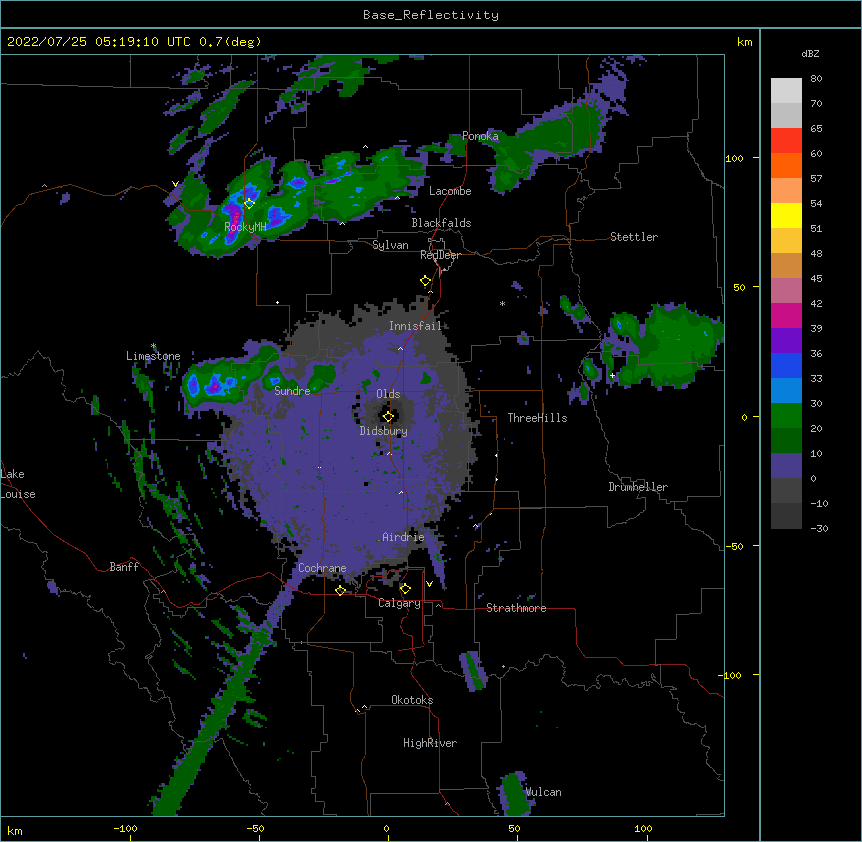
Task: Click the Sylvan label
Action: click(390, 245)
